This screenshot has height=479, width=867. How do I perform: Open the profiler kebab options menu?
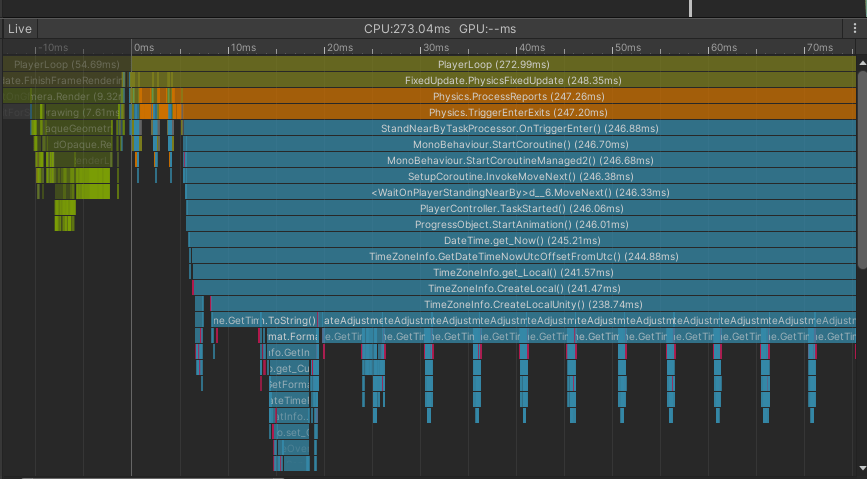tap(855, 28)
